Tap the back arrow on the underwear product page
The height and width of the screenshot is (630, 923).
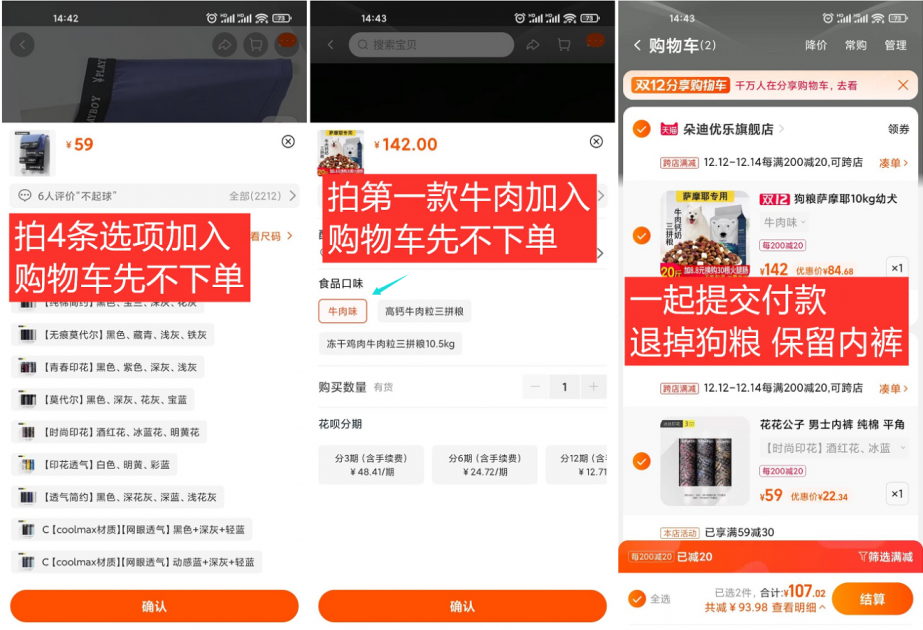click(22, 44)
